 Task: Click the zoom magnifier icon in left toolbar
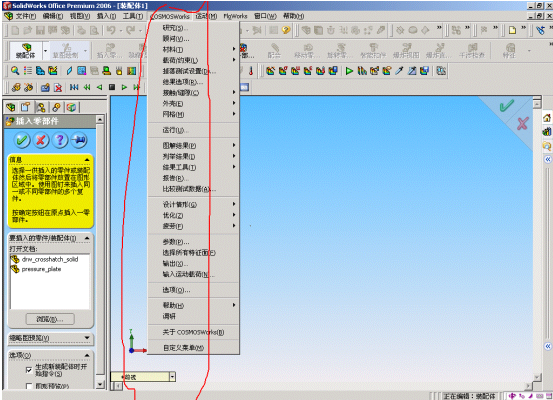pos(15,71)
